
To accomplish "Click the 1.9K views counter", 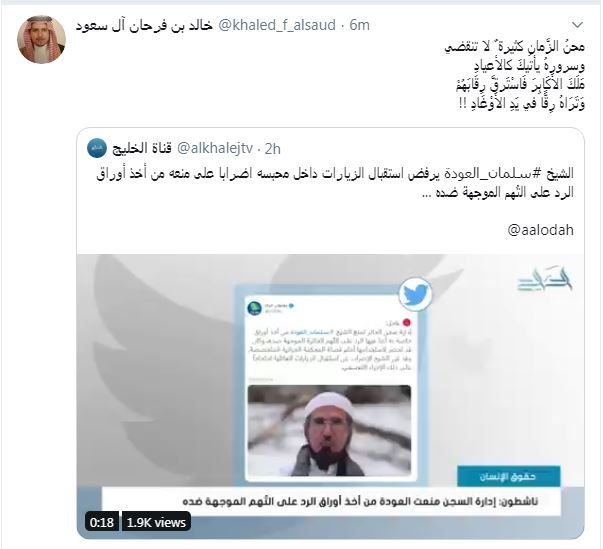I will coord(156,522).
